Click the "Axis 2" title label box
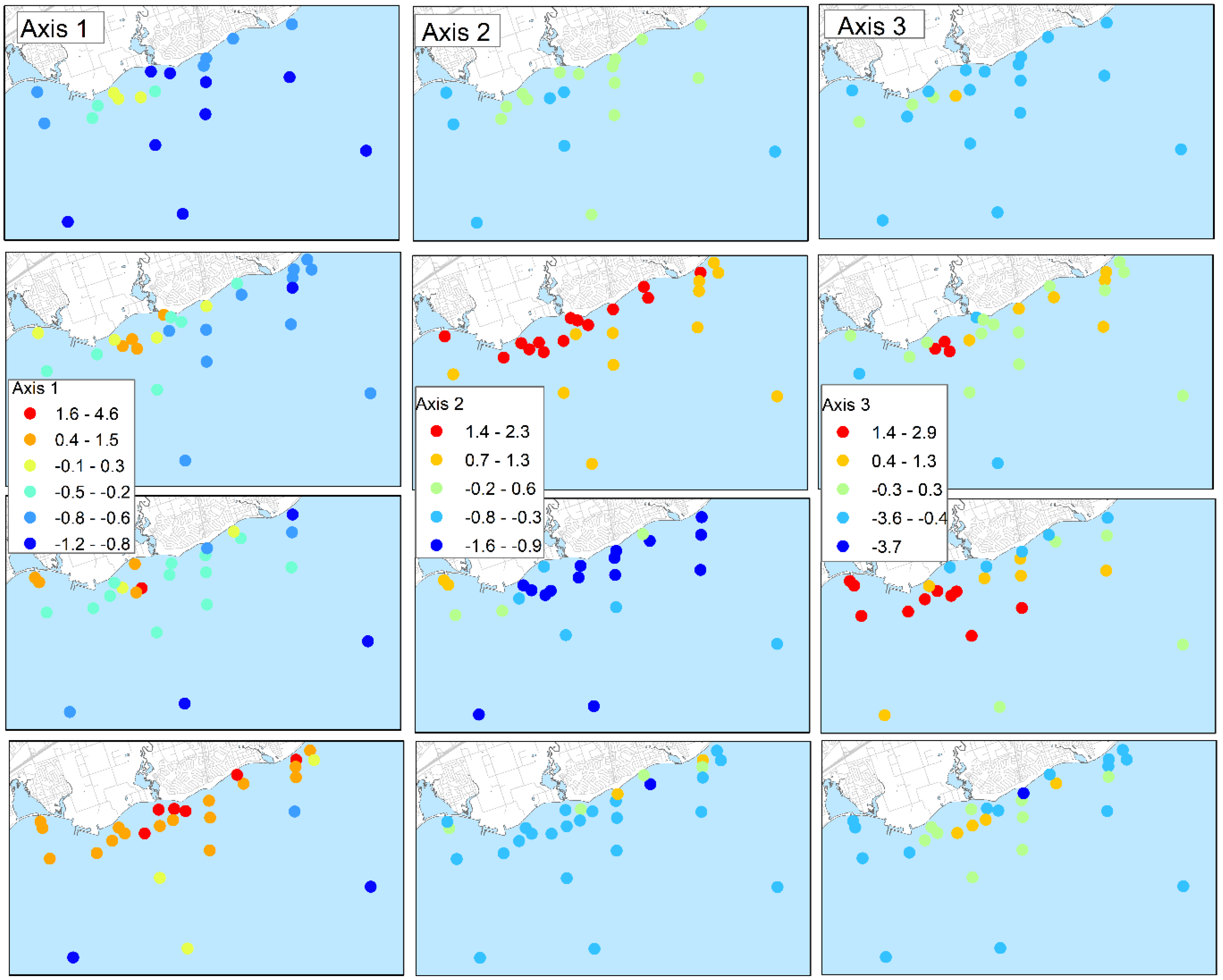The width and height of the screenshot is (1223, 980). [x=457, y=32]
